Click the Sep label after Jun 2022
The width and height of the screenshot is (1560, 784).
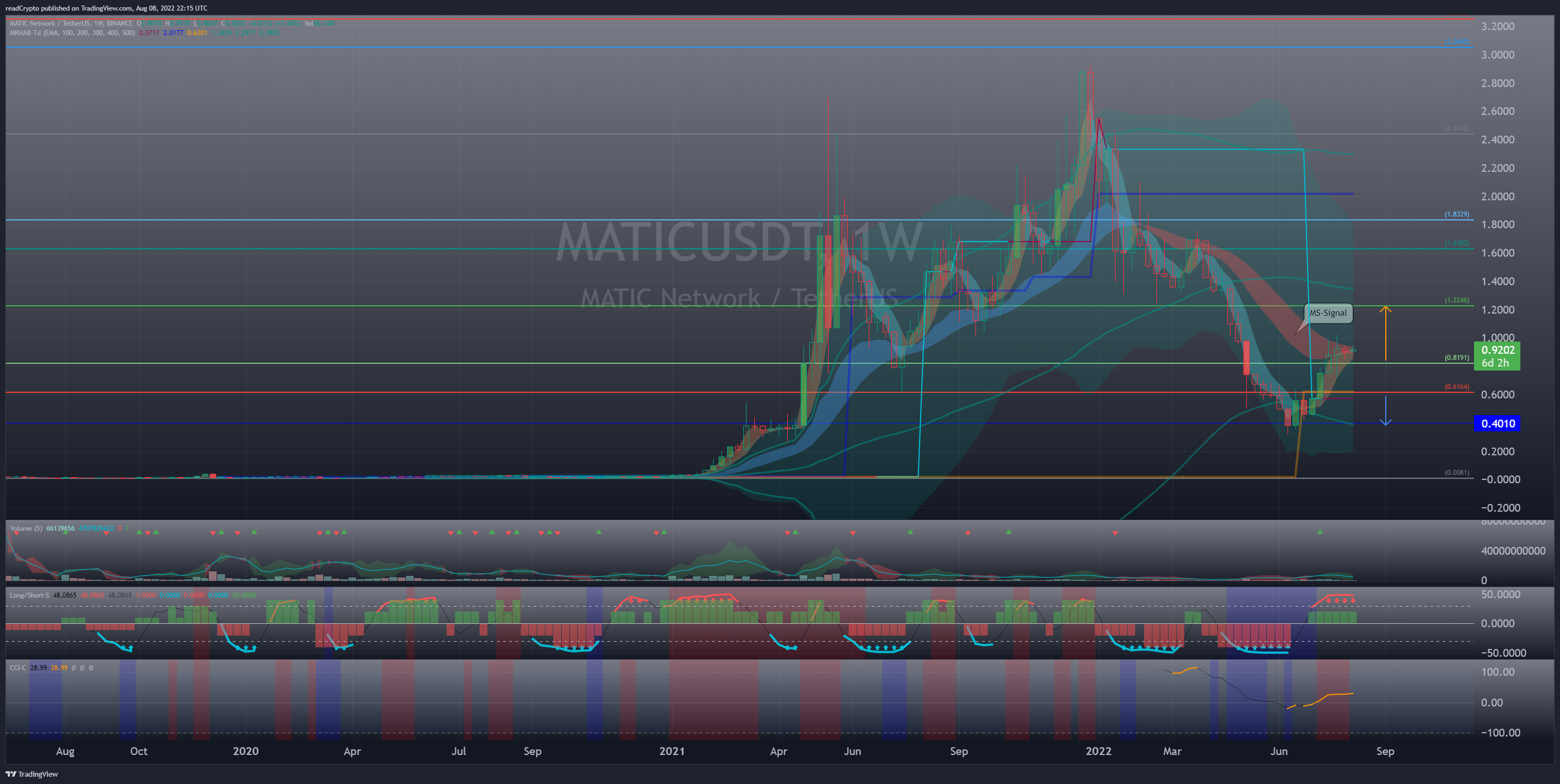click(x=1385, y=751)
